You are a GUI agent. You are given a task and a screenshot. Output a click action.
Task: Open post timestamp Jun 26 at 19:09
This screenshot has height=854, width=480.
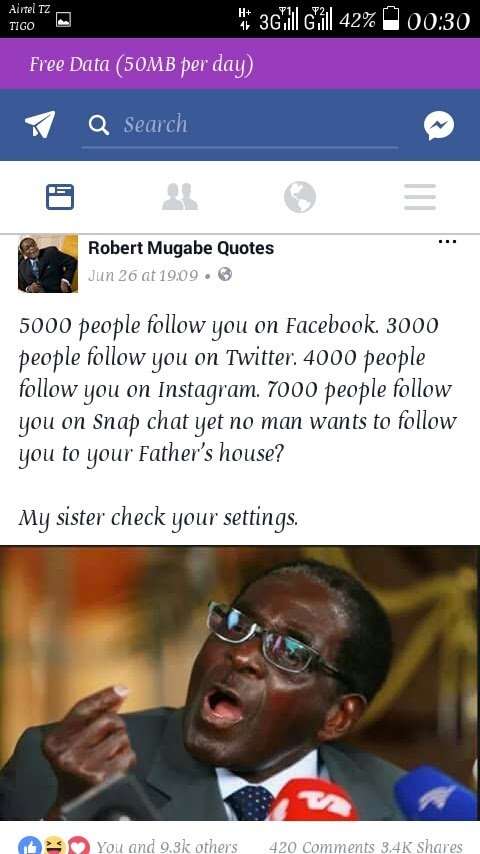(143, 275)
